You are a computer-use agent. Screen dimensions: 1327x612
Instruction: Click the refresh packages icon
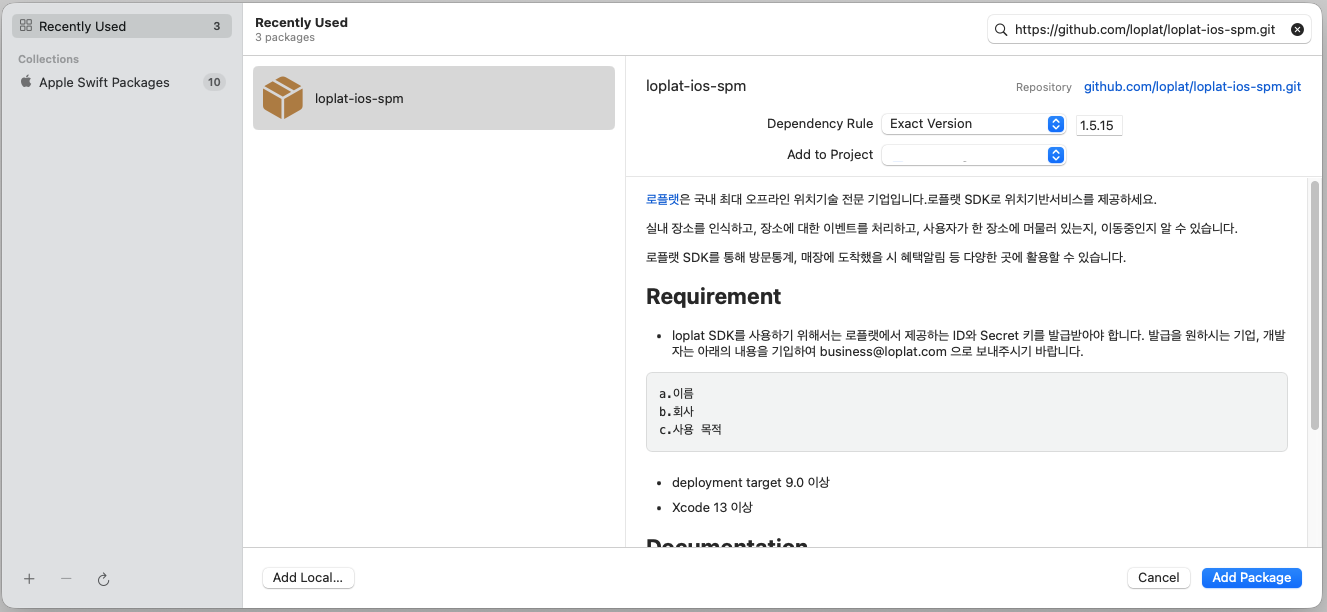(104, 579)
